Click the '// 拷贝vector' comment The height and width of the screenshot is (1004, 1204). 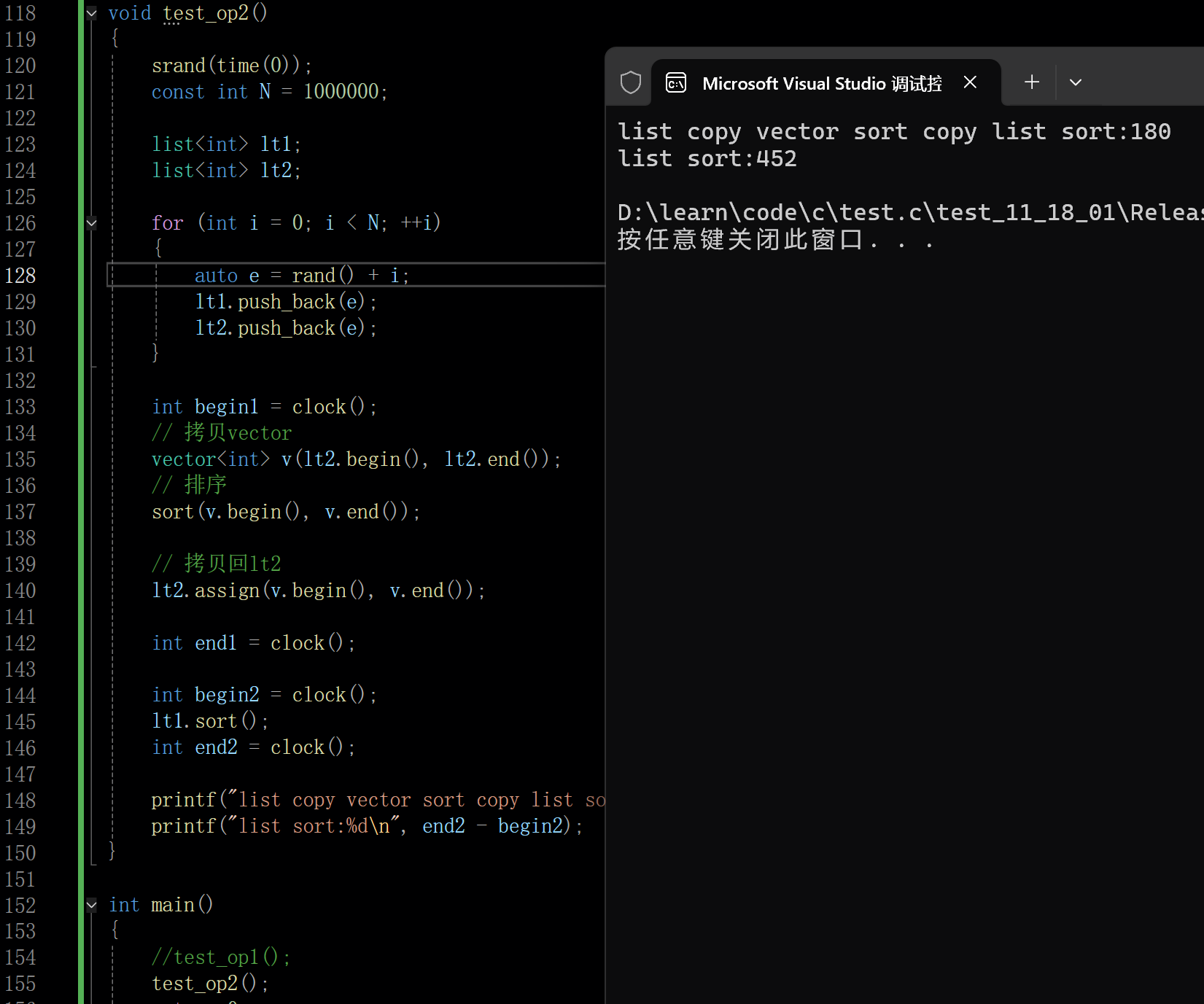point(222,433)
